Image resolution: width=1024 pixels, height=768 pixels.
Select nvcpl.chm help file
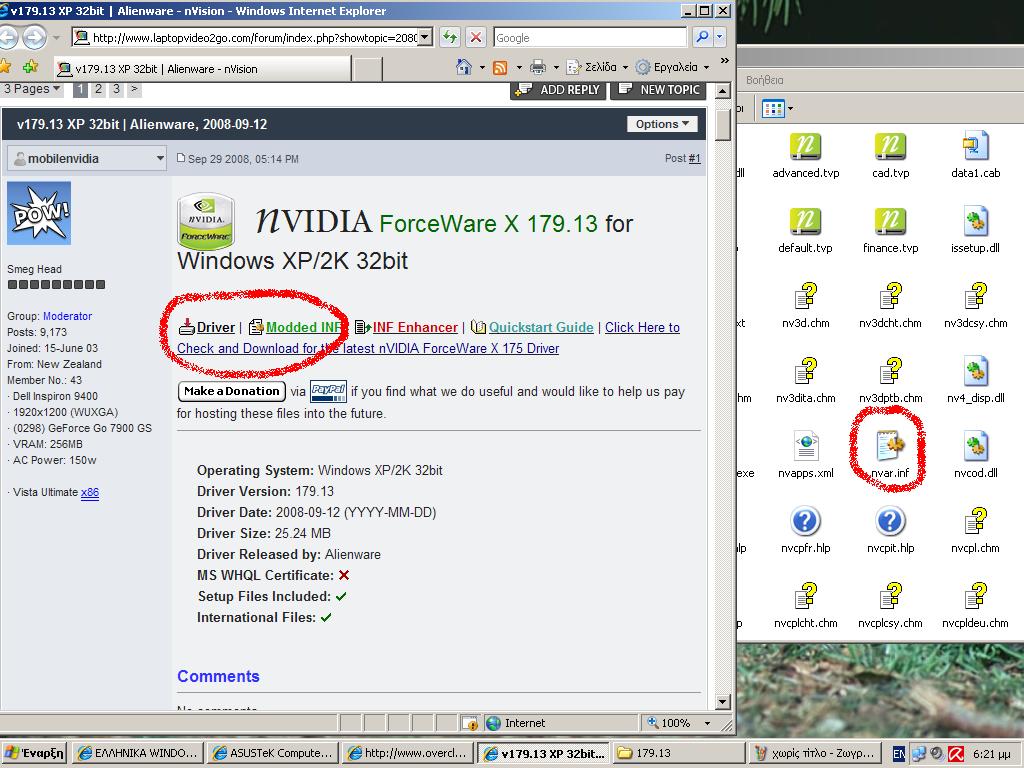(975, 530)
